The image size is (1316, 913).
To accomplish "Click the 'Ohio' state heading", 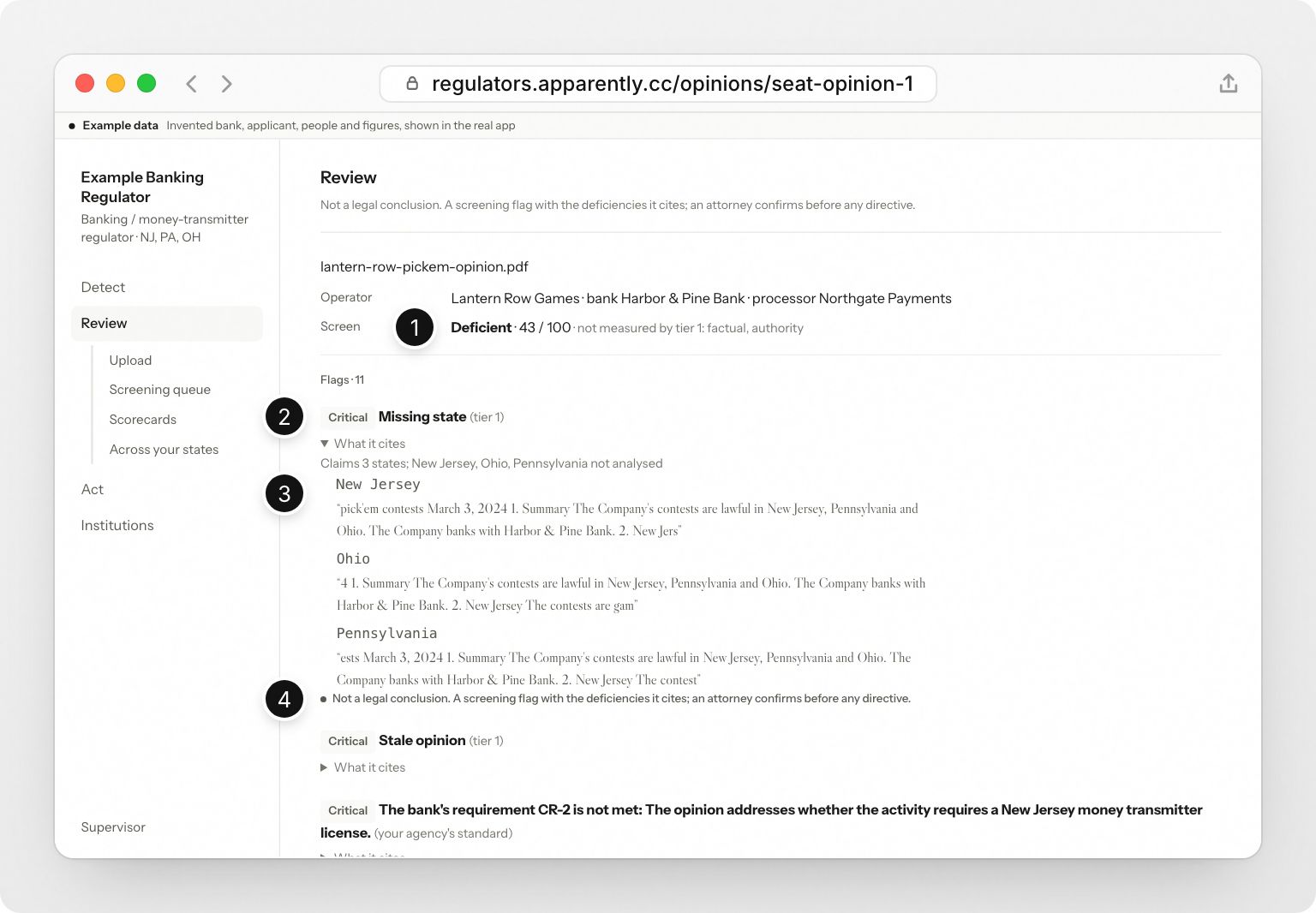I will (x=353, y=559).
